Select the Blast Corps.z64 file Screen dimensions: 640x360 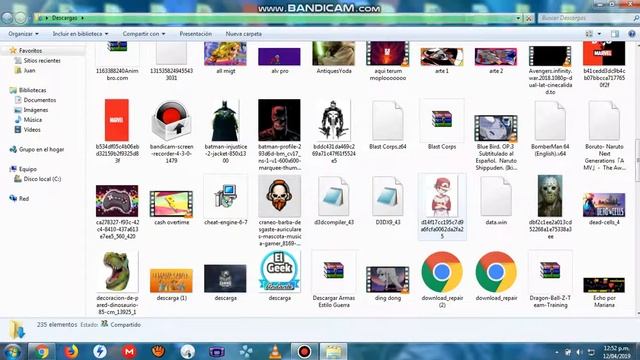coord(387,124)
